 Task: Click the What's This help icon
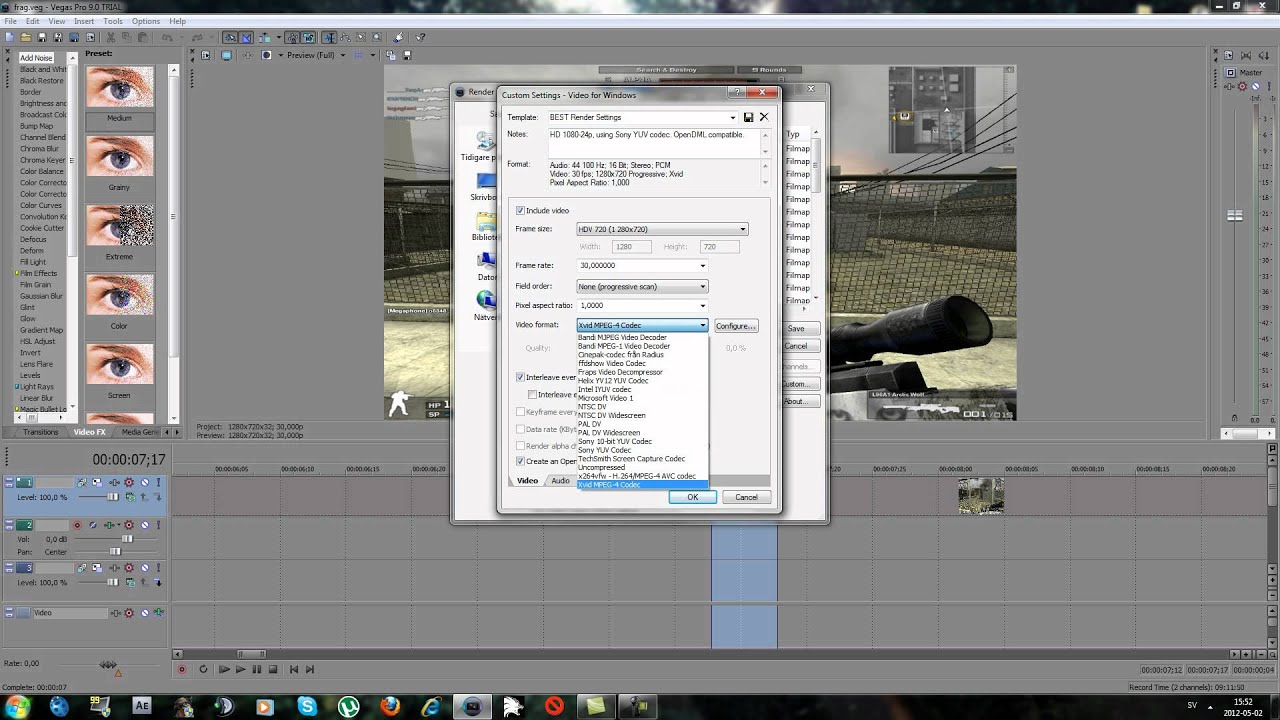(x=421, y=38)
